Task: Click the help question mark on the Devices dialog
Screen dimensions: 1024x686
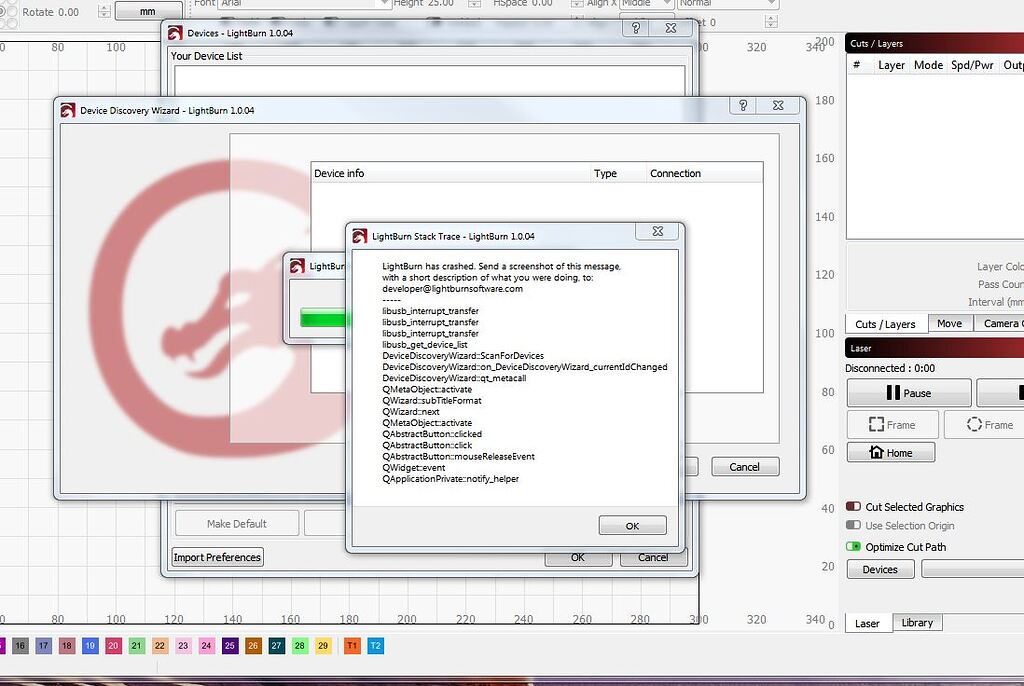Action: point(635,29)
